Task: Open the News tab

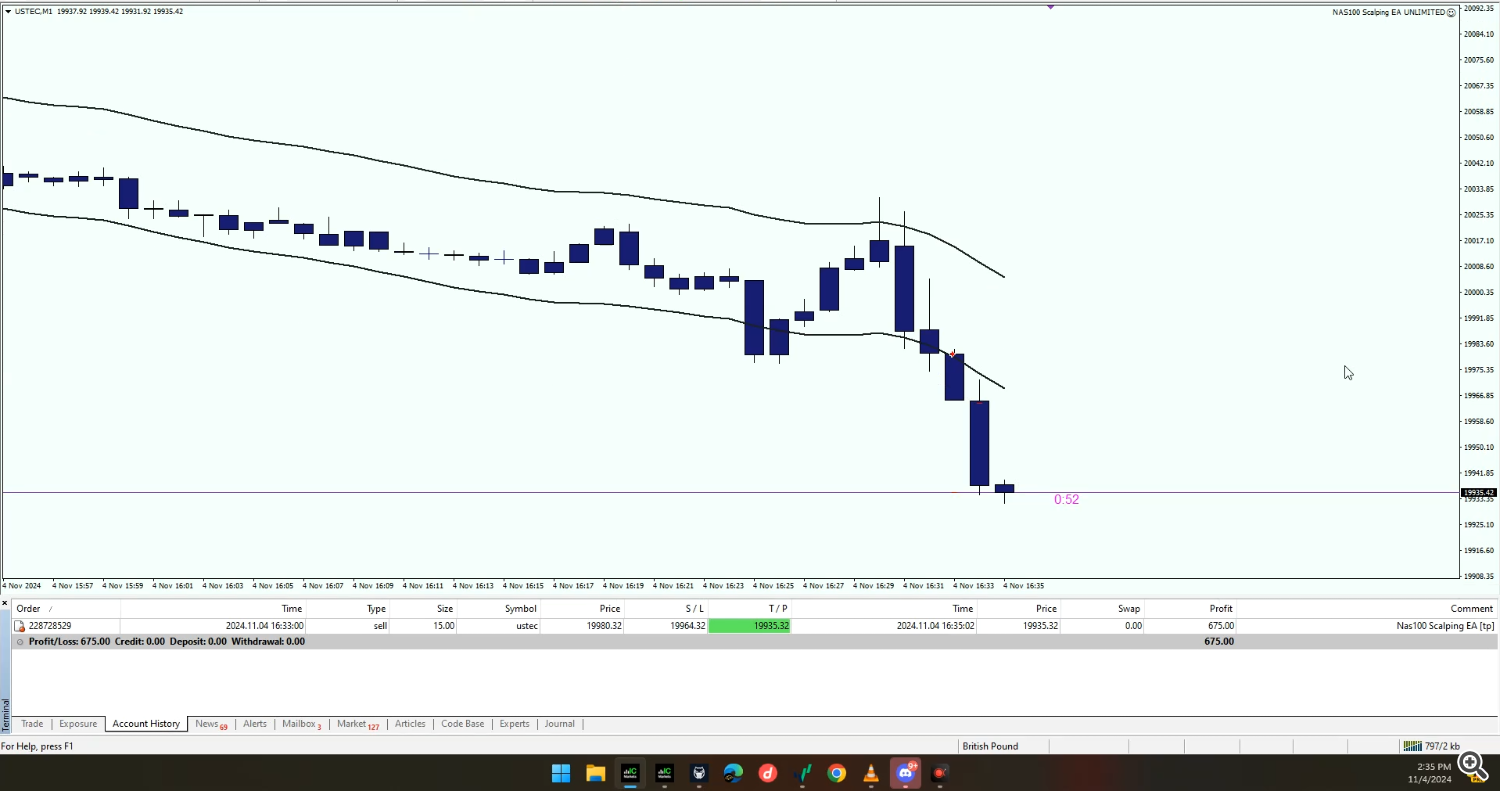Action: click(211, 724)
